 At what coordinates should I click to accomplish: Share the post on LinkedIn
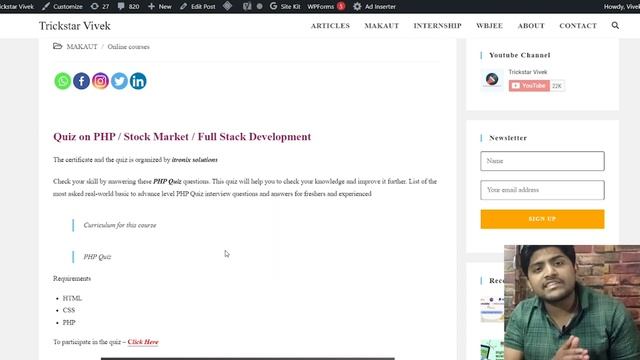point(138,81)
